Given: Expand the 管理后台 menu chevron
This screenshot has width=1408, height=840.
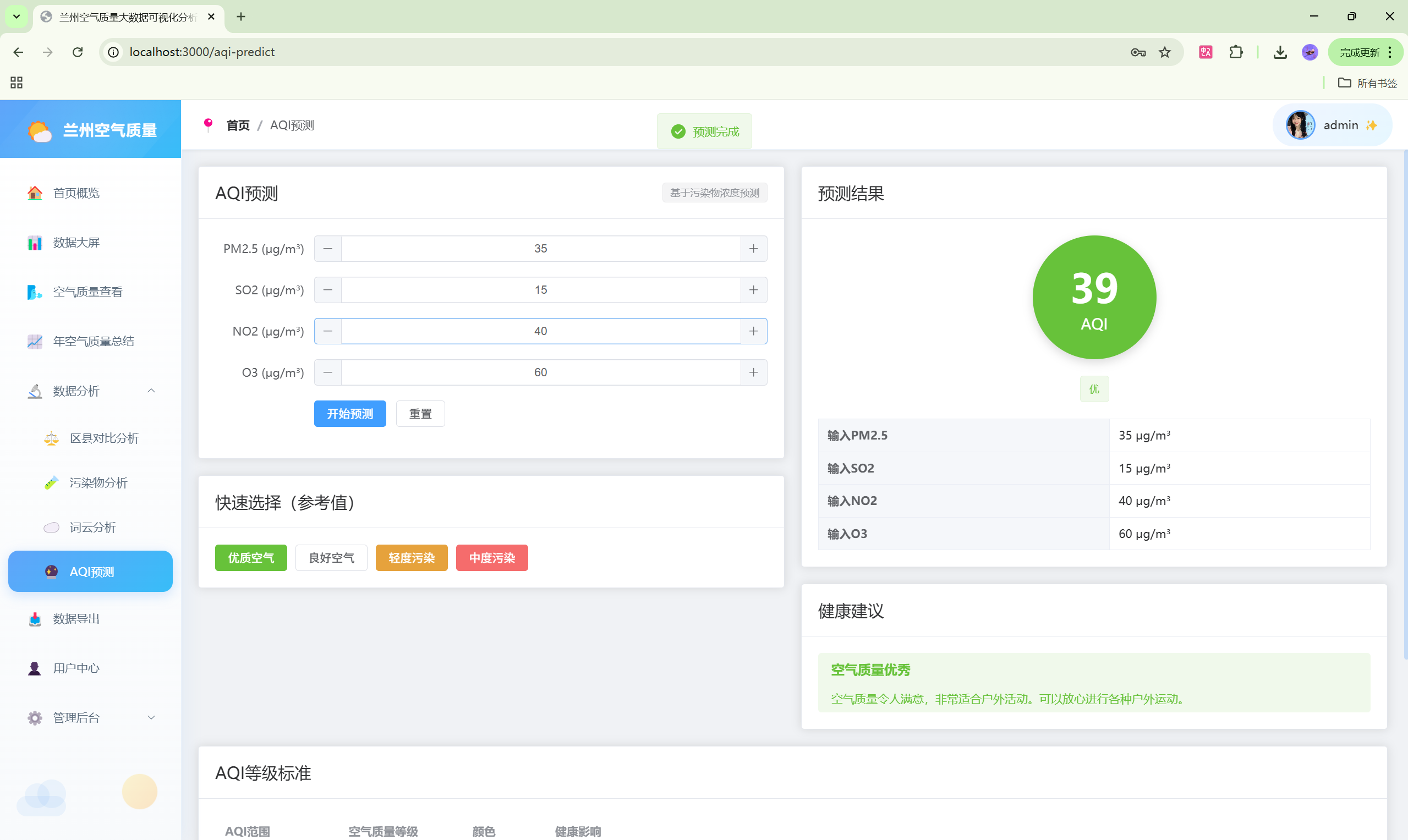Looking at the screenshot, I should (151, 718).
